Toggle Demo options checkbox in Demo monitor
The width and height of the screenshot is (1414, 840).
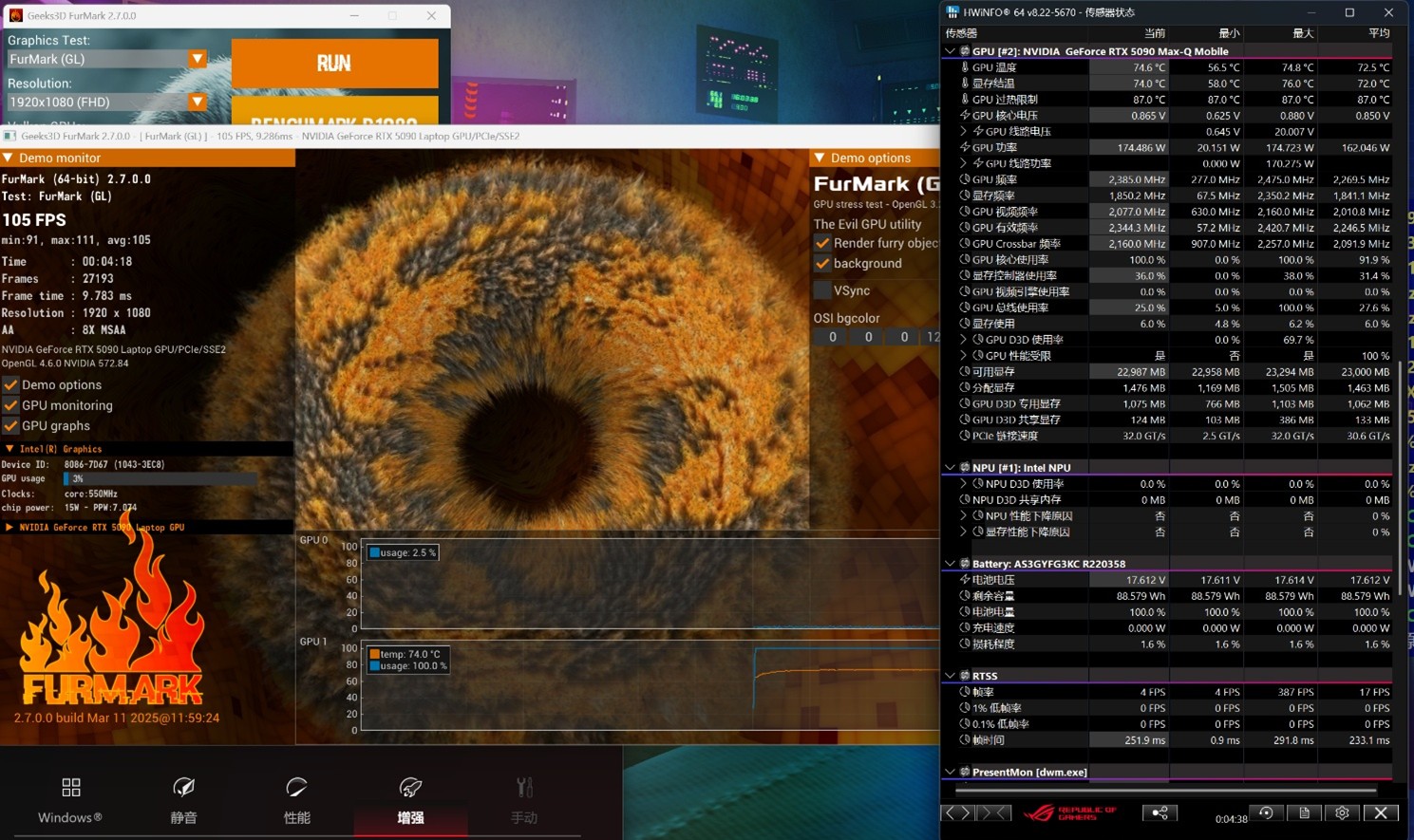pyautogui.click(x=10, y=385)
